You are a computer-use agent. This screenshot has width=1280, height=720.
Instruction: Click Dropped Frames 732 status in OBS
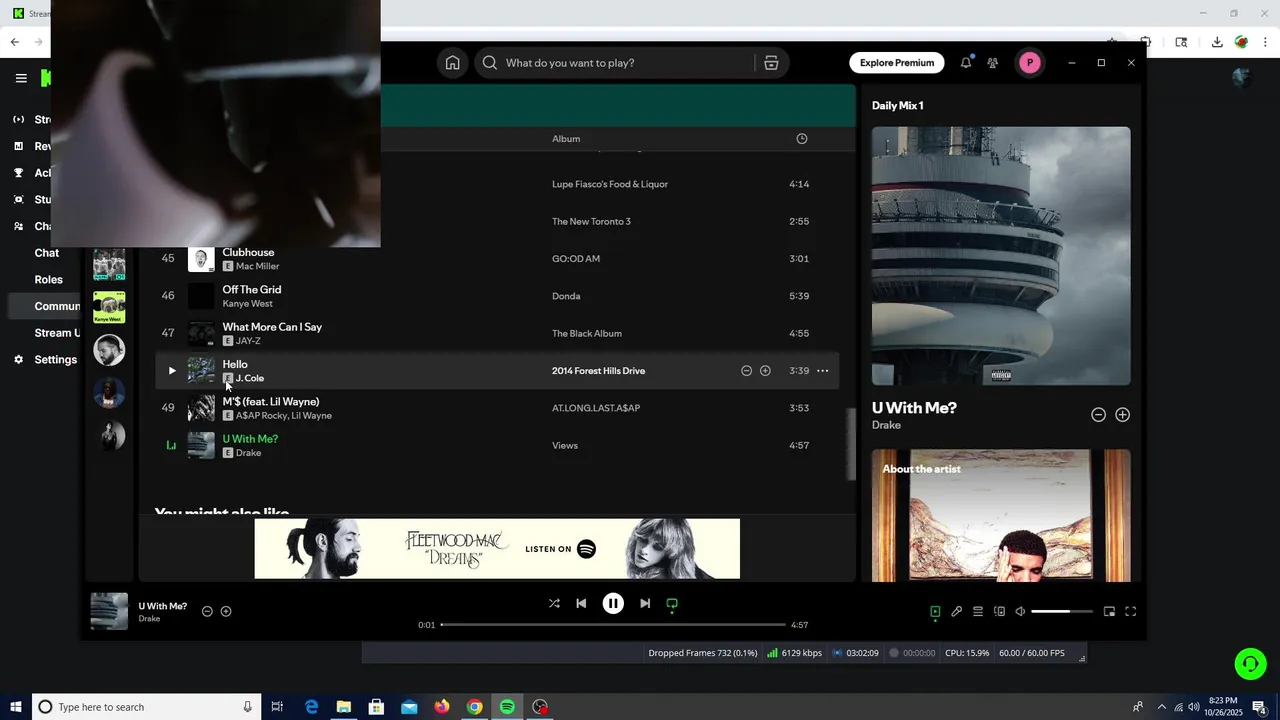[703, 653]
